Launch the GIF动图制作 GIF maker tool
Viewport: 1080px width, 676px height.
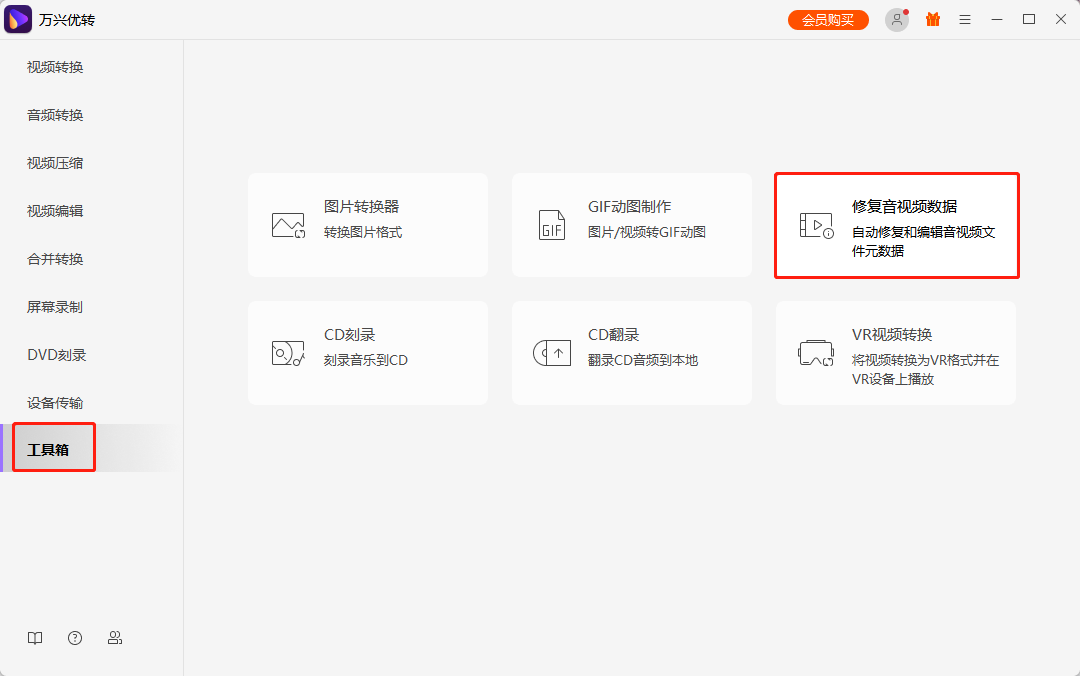click(631, 224)
